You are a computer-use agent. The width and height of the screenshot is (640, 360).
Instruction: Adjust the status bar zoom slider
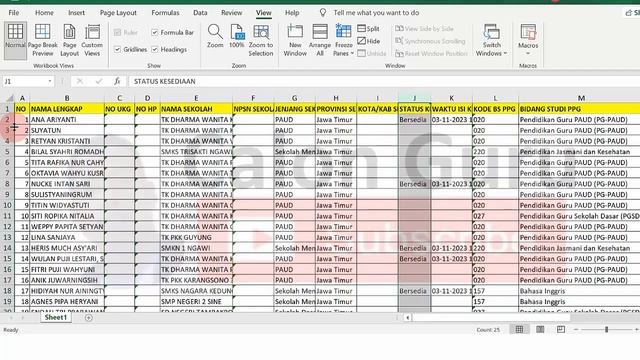click(607, 329)
